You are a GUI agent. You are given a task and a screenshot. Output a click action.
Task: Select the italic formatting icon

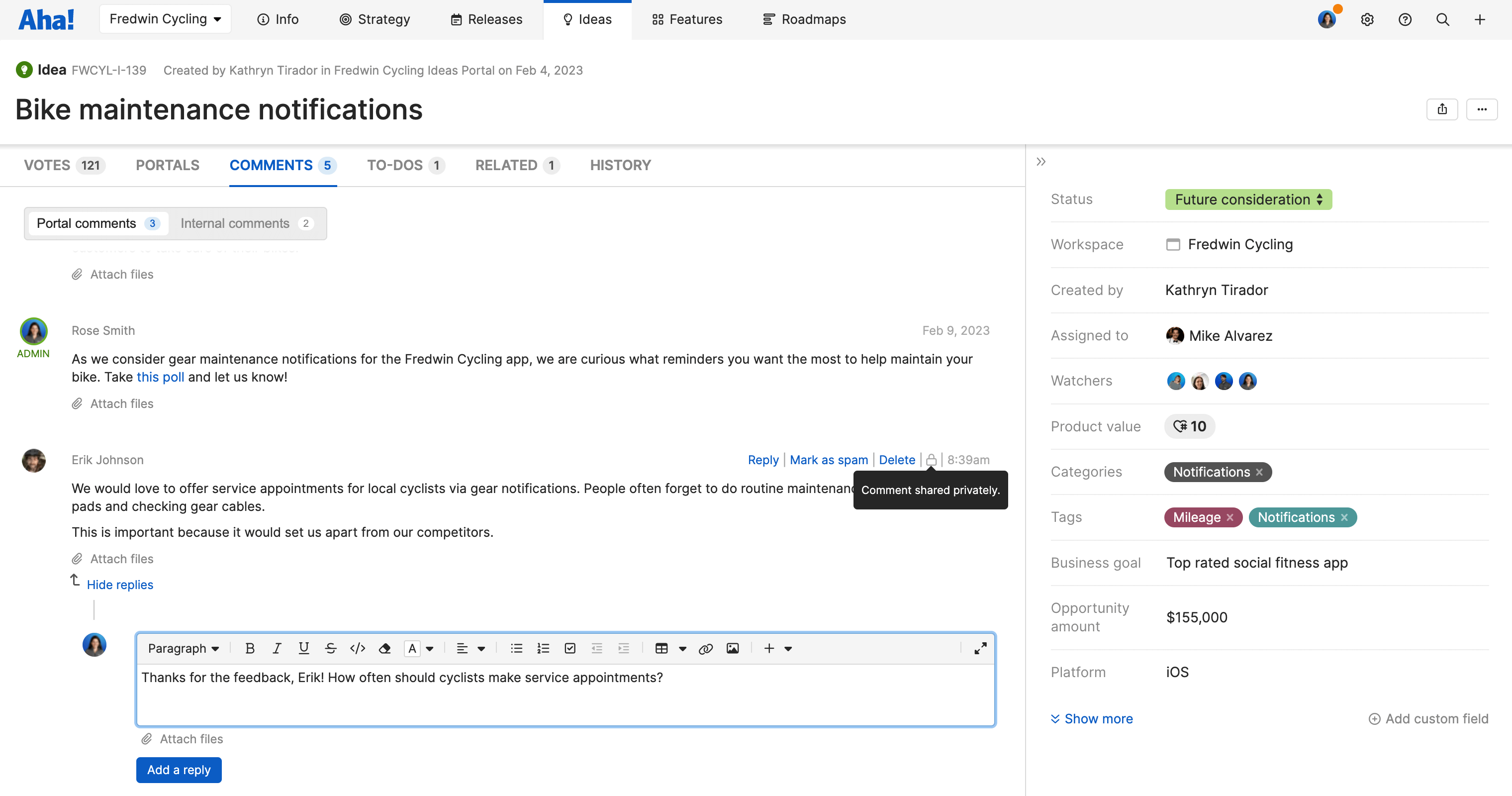(277, 648)
